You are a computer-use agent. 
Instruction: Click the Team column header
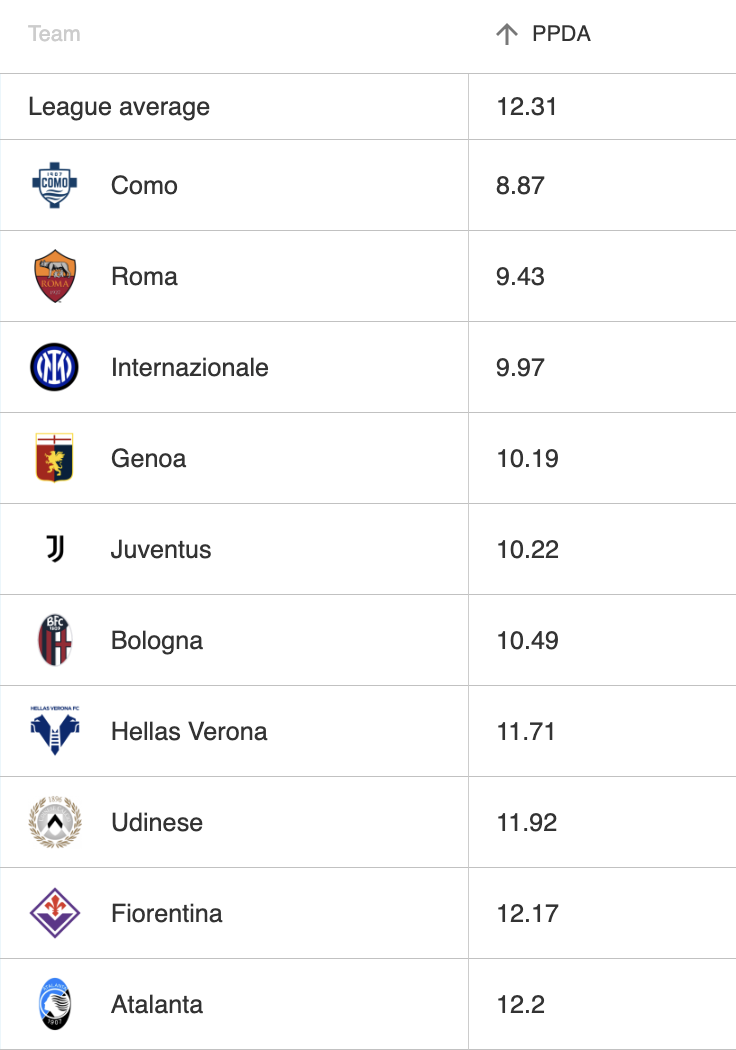pyautogui.click(x=54, y=33)
